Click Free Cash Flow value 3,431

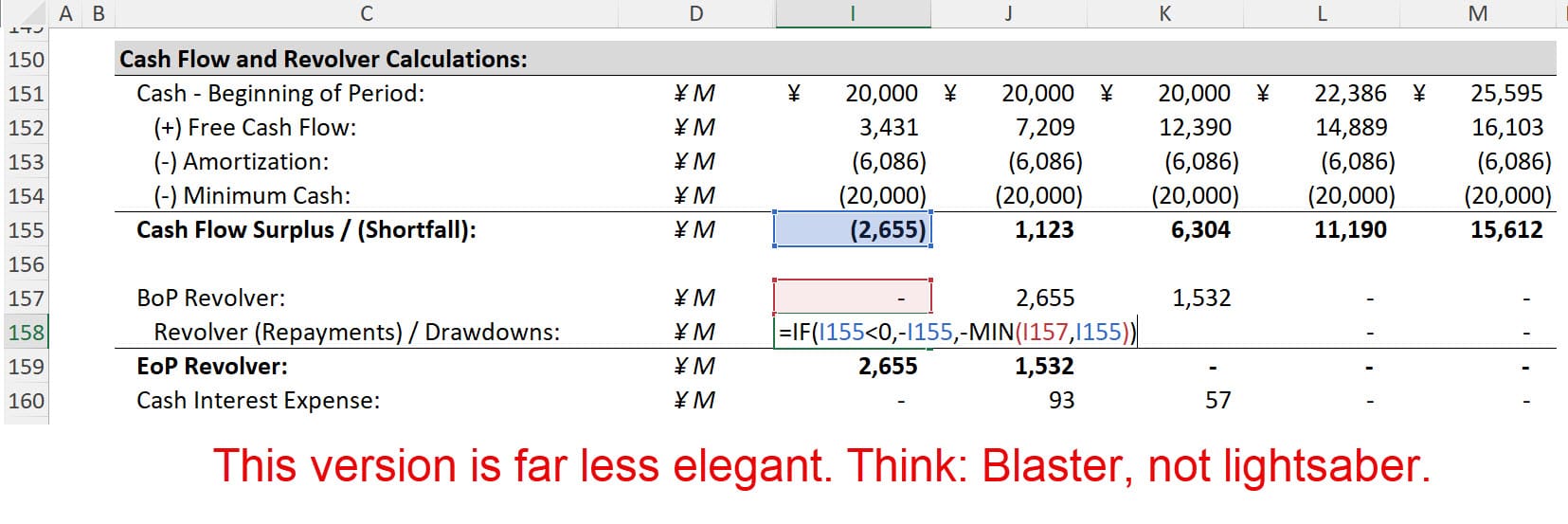pos(888,127)
